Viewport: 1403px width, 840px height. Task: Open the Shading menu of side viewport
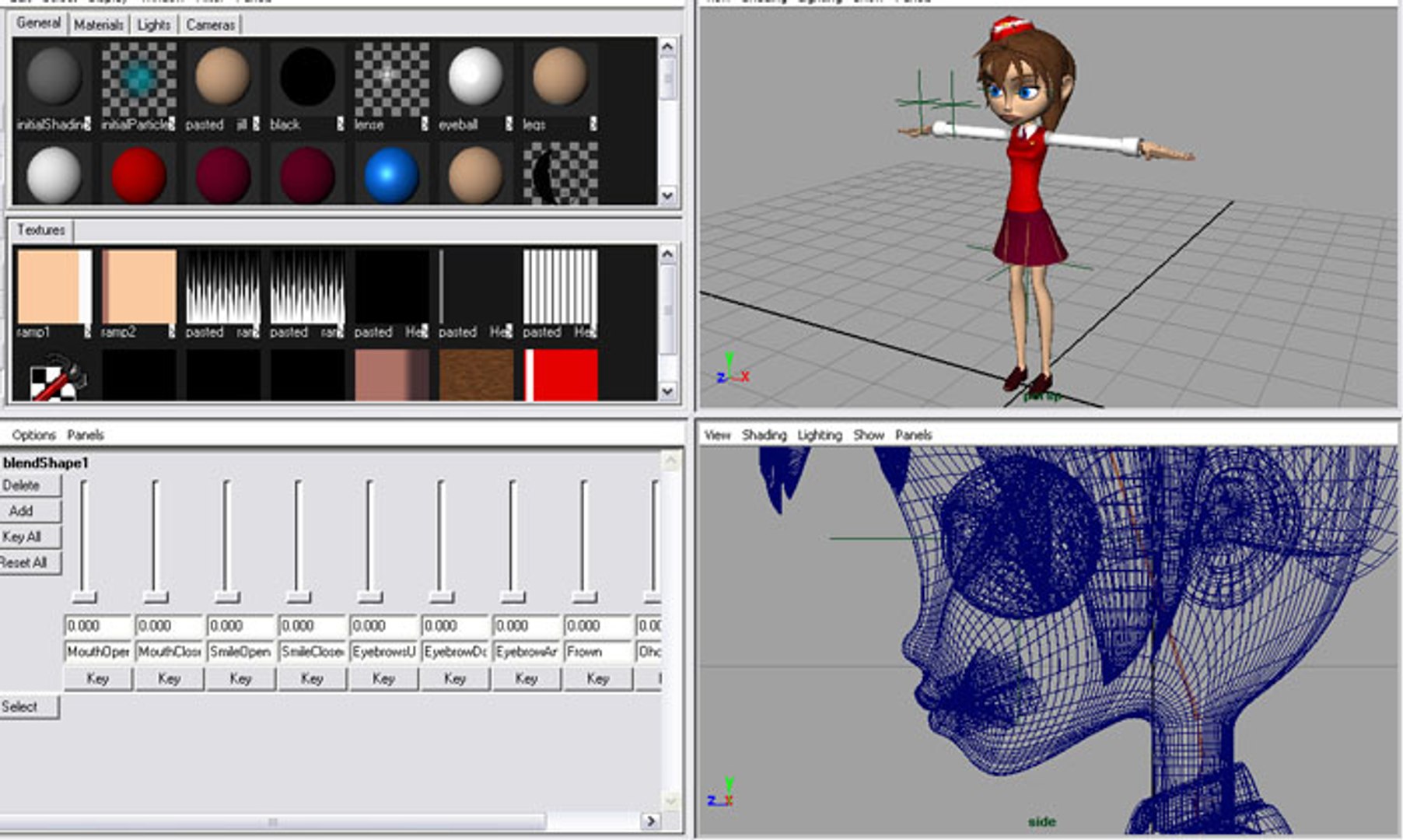(x=764, y=435)
